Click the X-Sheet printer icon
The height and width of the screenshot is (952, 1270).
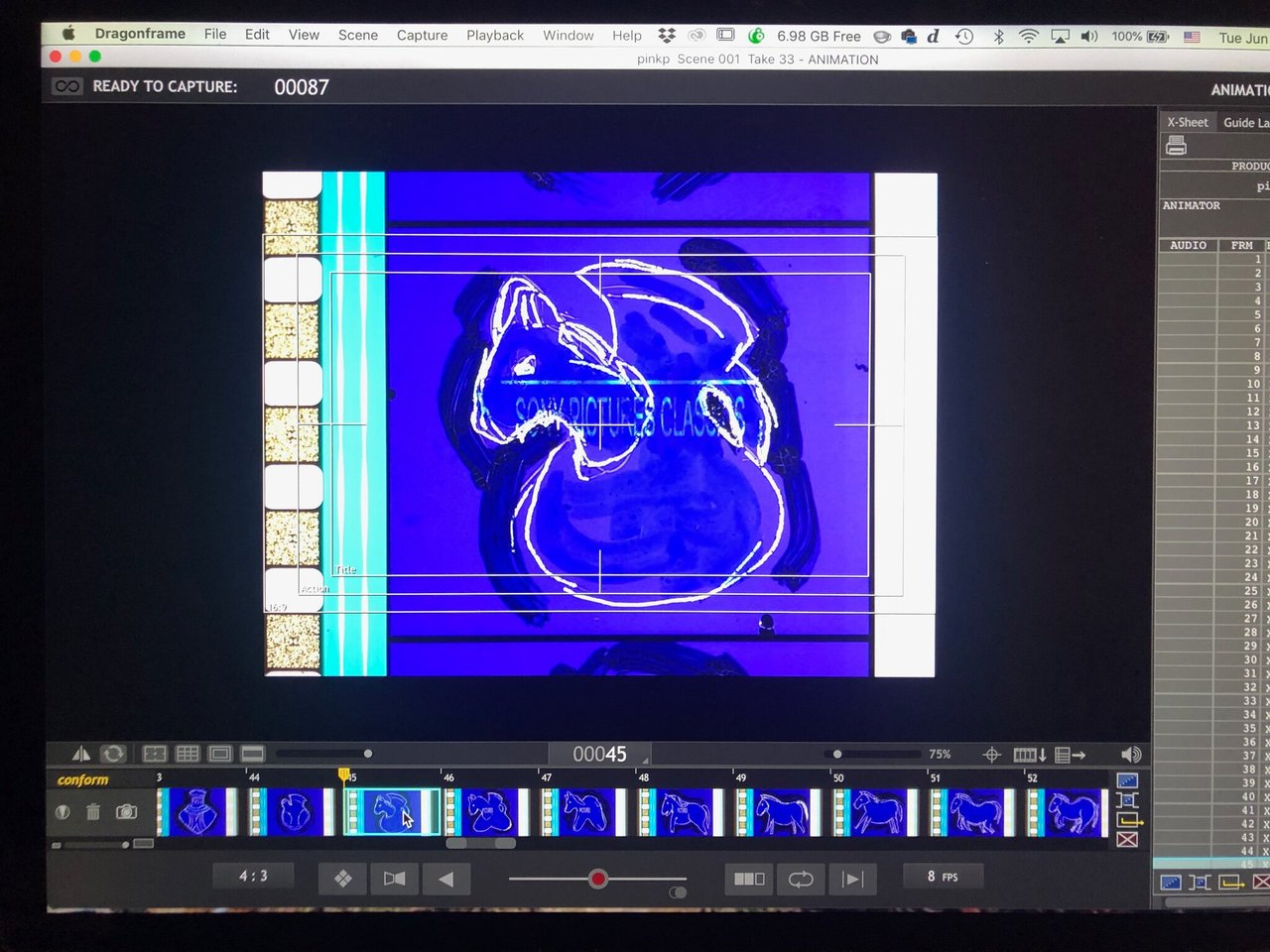(1177, 147)
